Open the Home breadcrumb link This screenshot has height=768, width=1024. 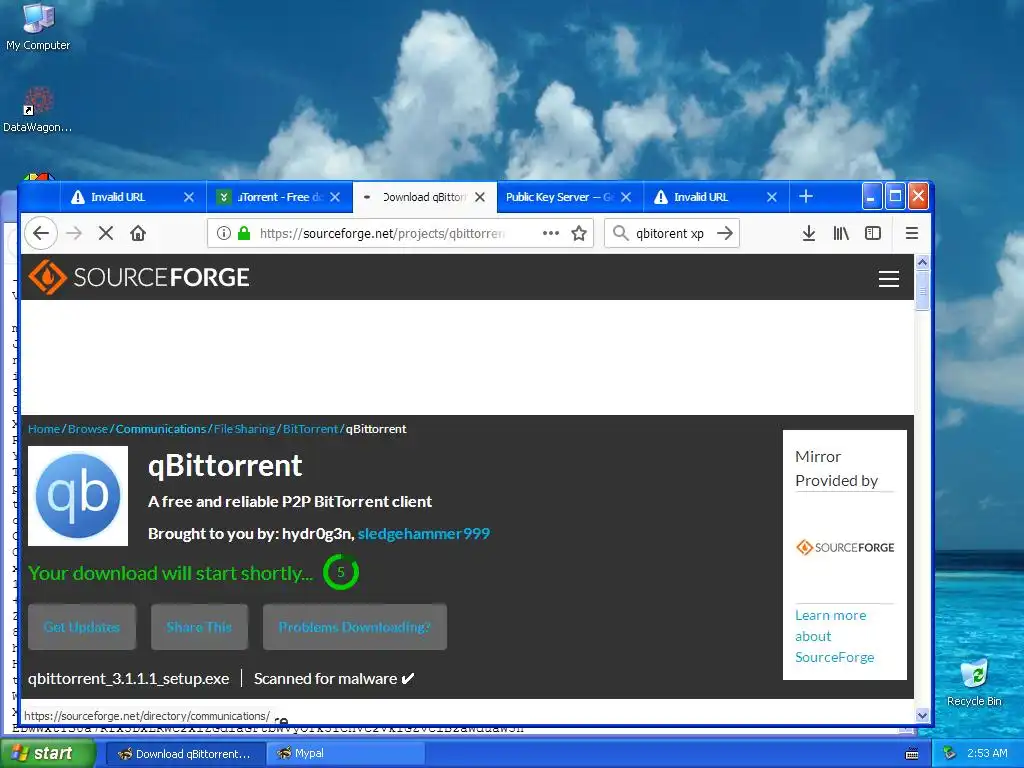[44, 429]
